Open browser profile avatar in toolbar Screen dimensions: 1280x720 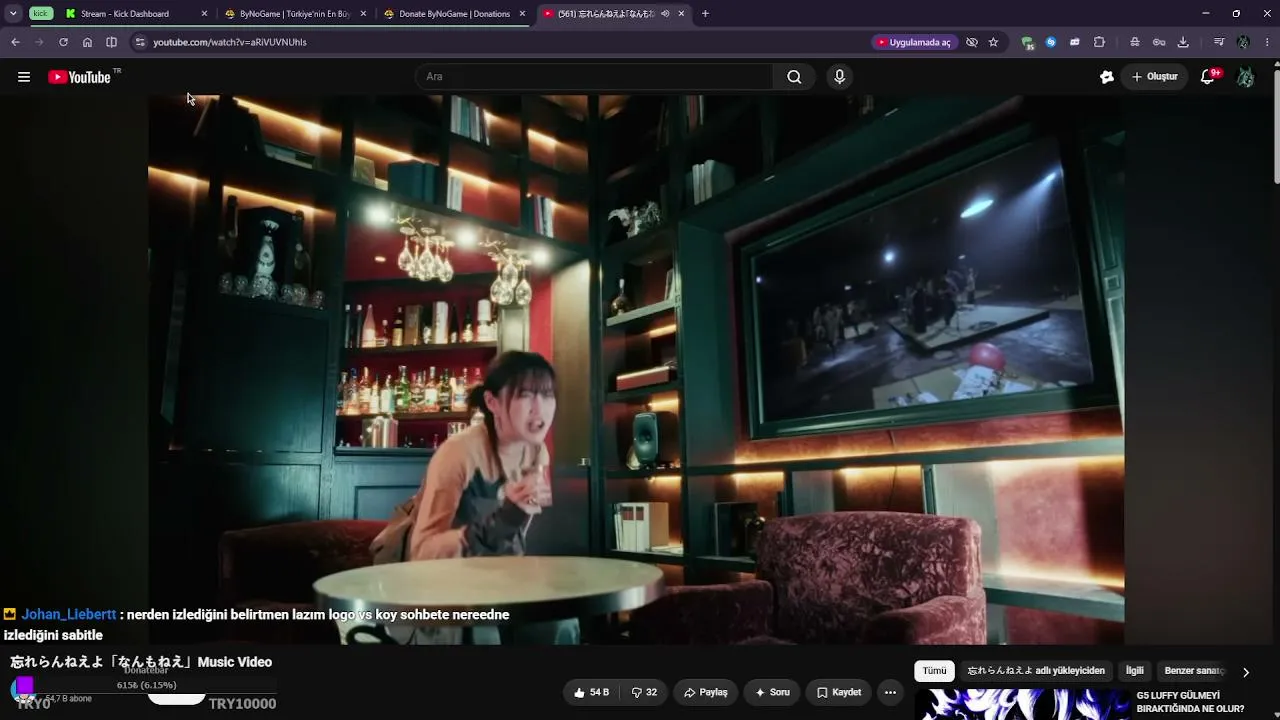pyautogui.click(x=1243, y=42)
